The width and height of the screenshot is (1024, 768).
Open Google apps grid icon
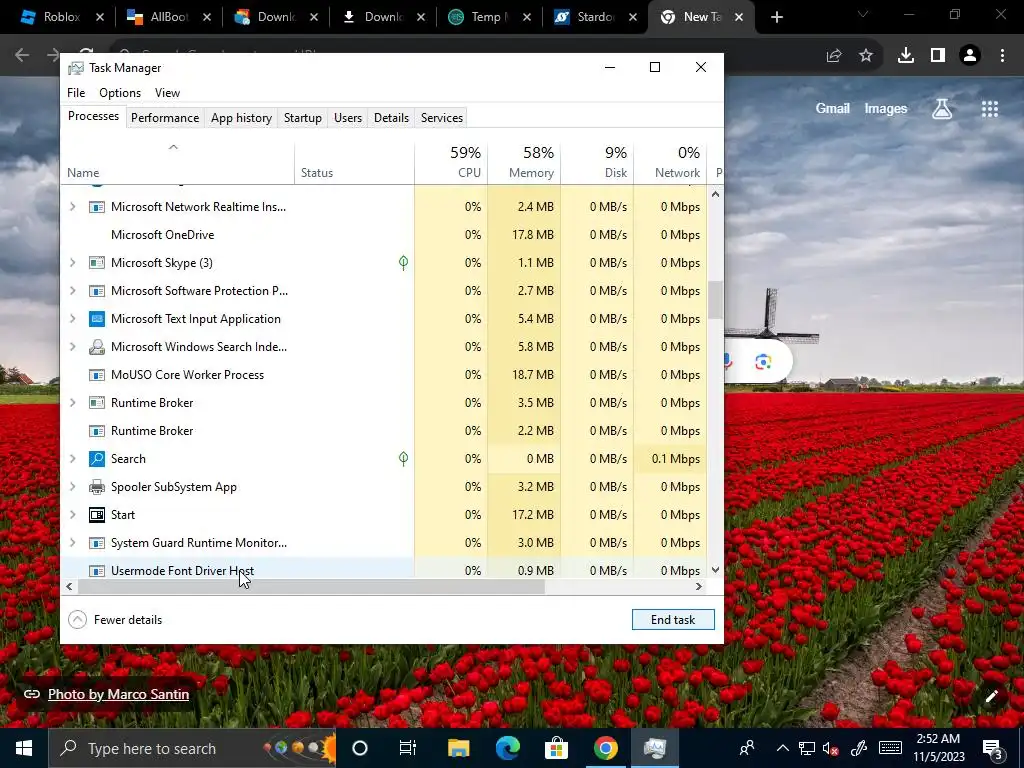(x=990, y=109)
